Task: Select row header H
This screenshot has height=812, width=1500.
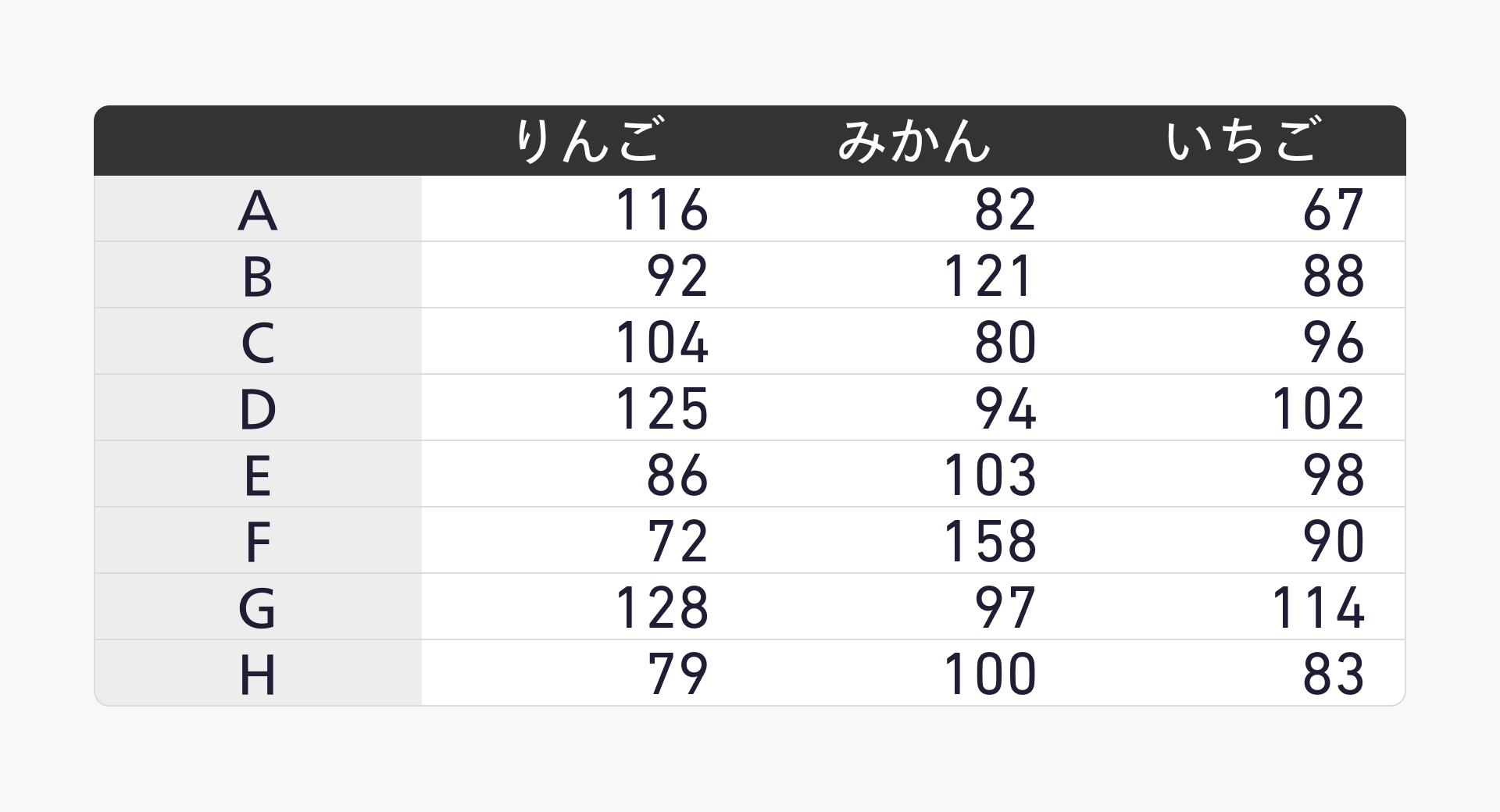Action: [258, 674]
